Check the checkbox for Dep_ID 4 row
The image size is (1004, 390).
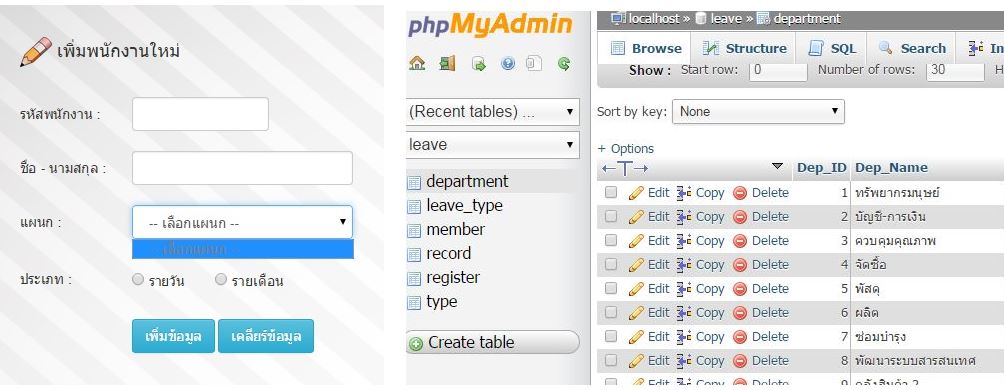611,264
